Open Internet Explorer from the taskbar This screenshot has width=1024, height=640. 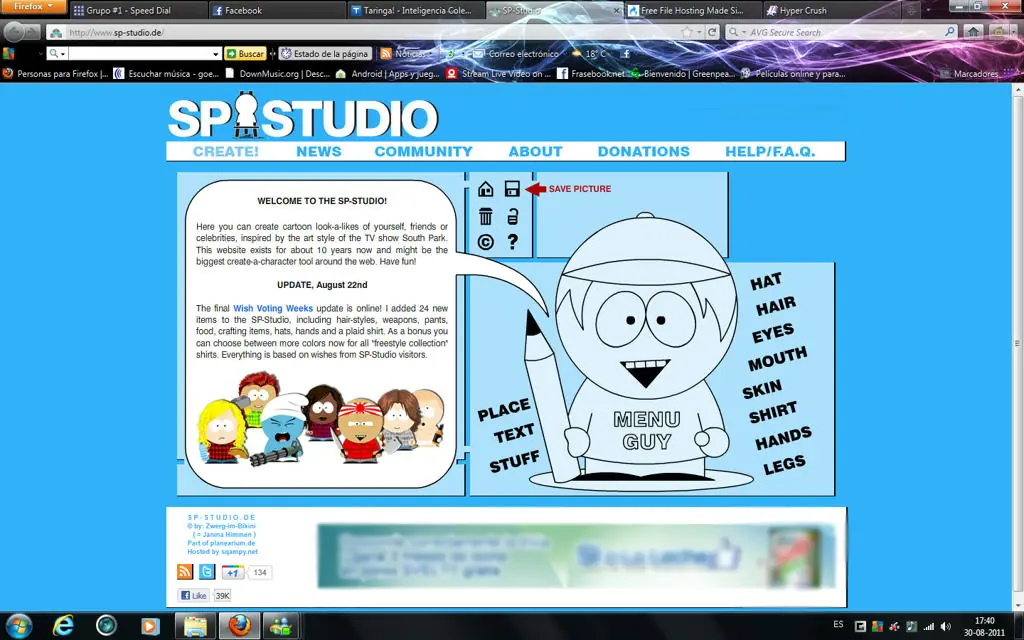point(63,626)
